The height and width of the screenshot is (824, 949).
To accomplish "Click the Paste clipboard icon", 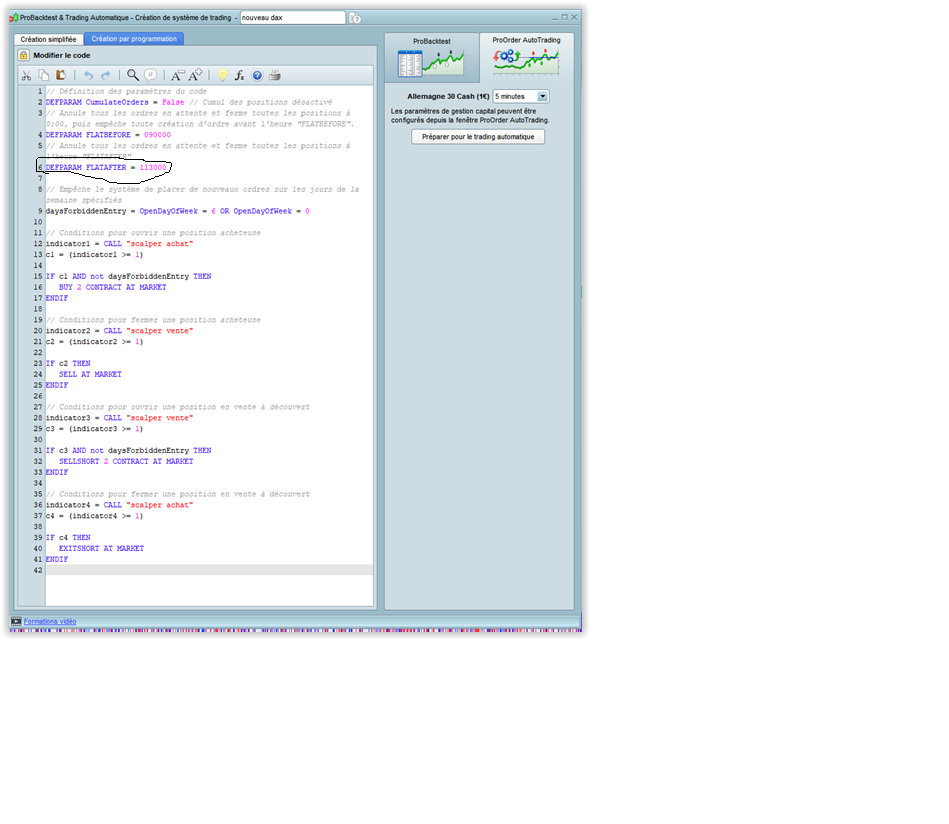I will [x=61, y=75].
